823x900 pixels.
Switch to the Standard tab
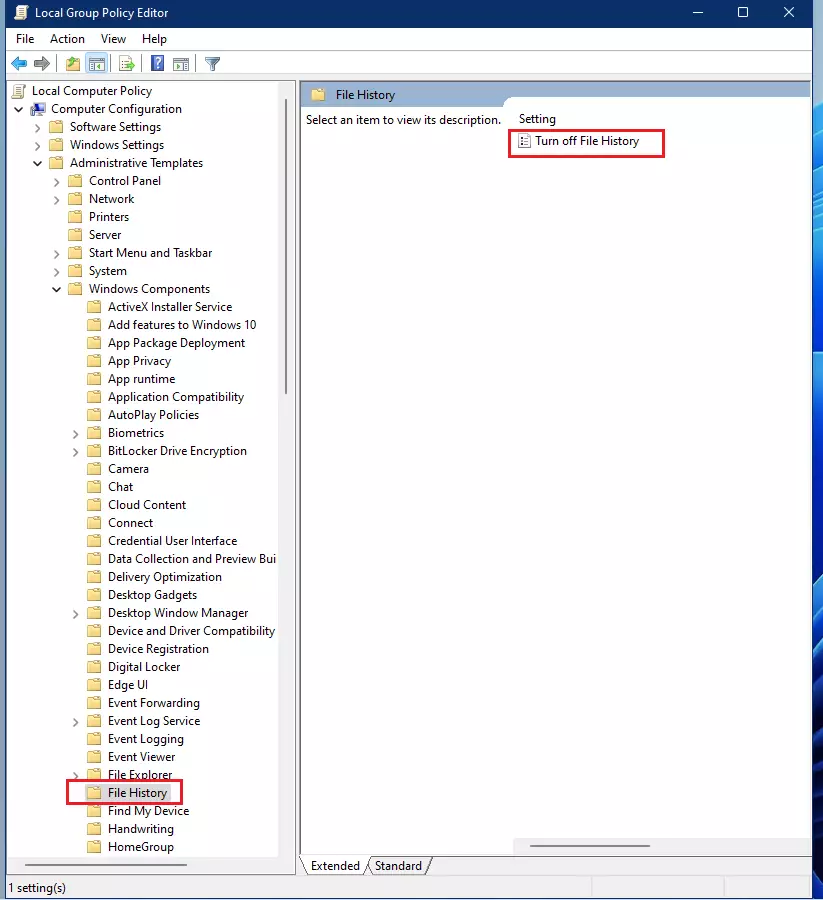(x=396, y=866)
